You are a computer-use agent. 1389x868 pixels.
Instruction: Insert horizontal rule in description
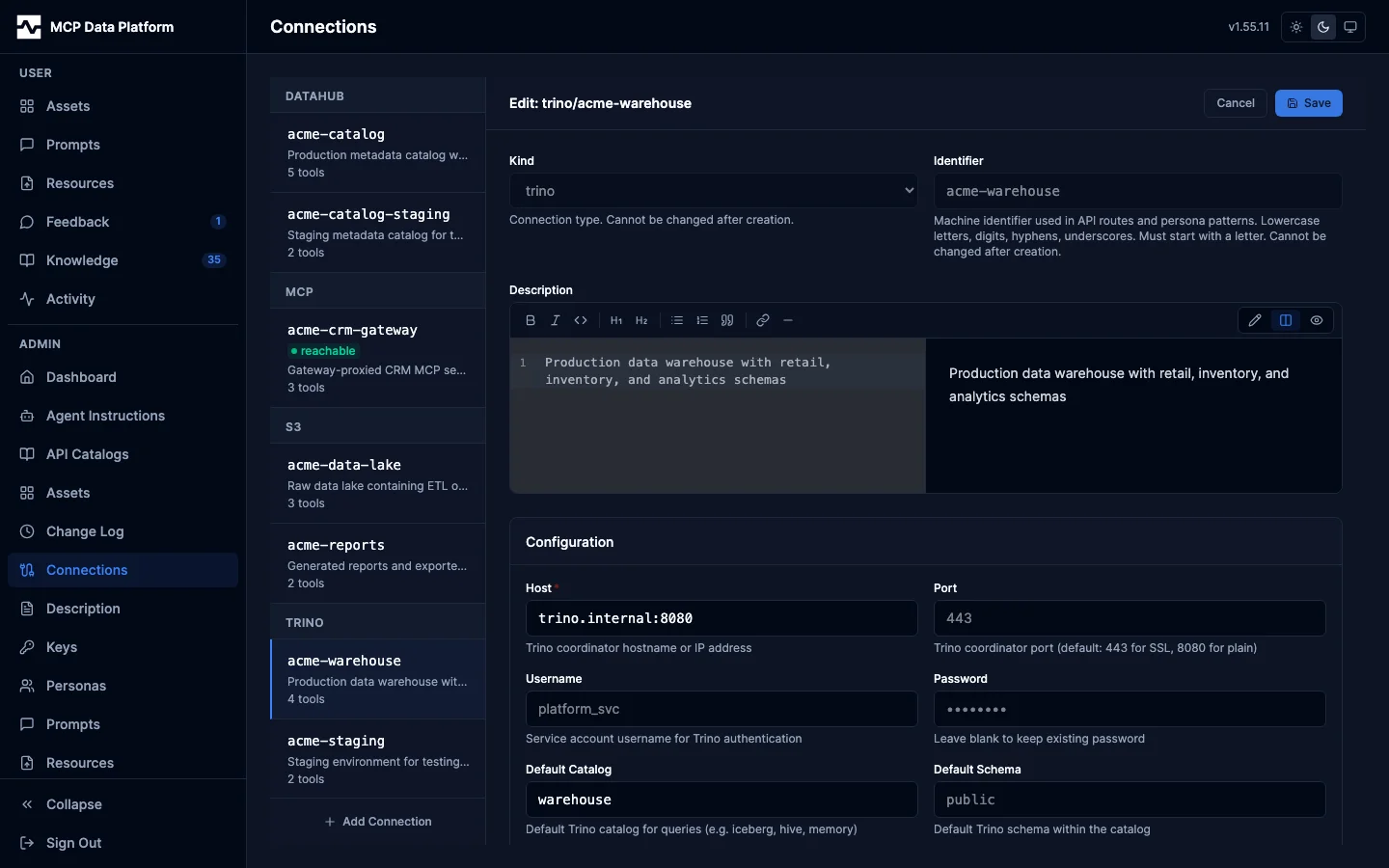tap(788, 320)
